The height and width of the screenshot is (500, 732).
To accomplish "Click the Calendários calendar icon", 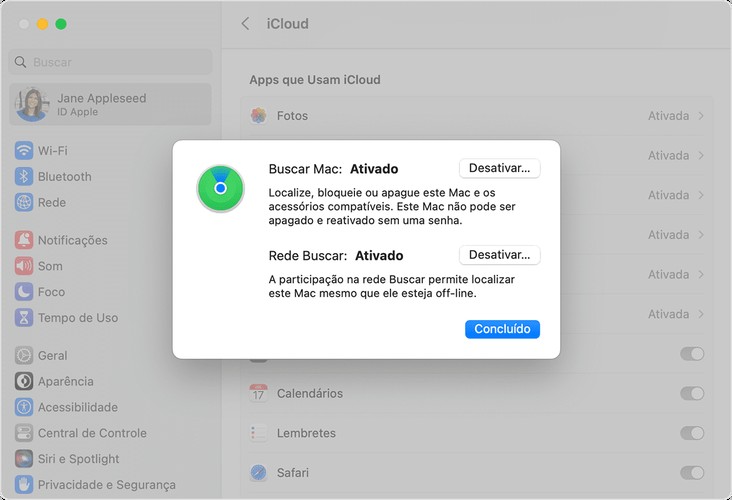I will coord(258,393).
